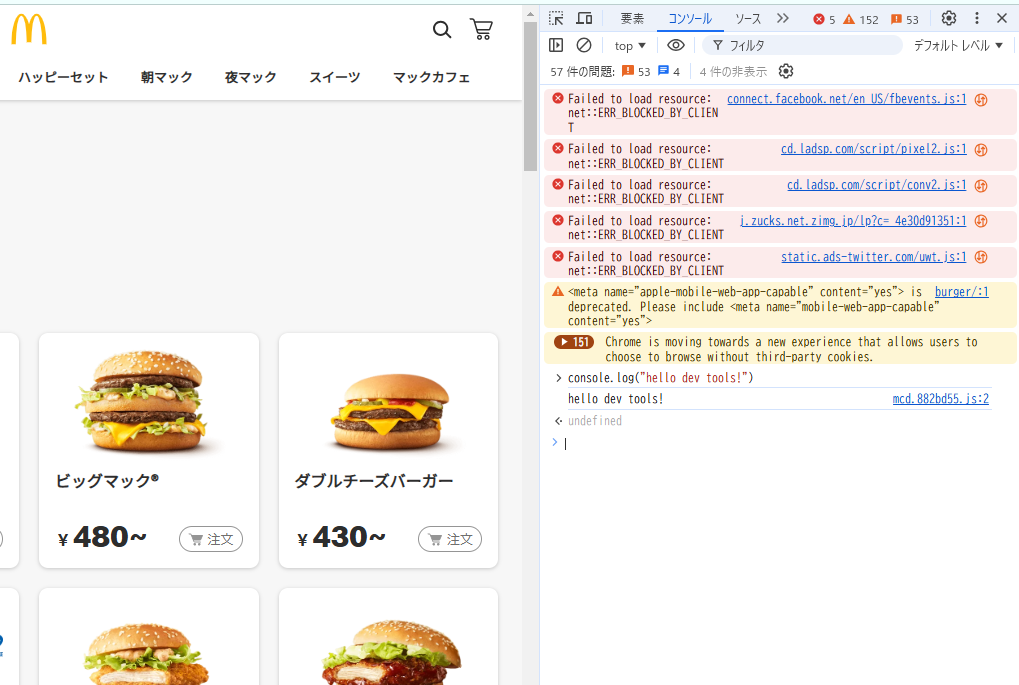
Task: Select the teriyaki chicken burger thumbnail bottom row
Action: 391,652
